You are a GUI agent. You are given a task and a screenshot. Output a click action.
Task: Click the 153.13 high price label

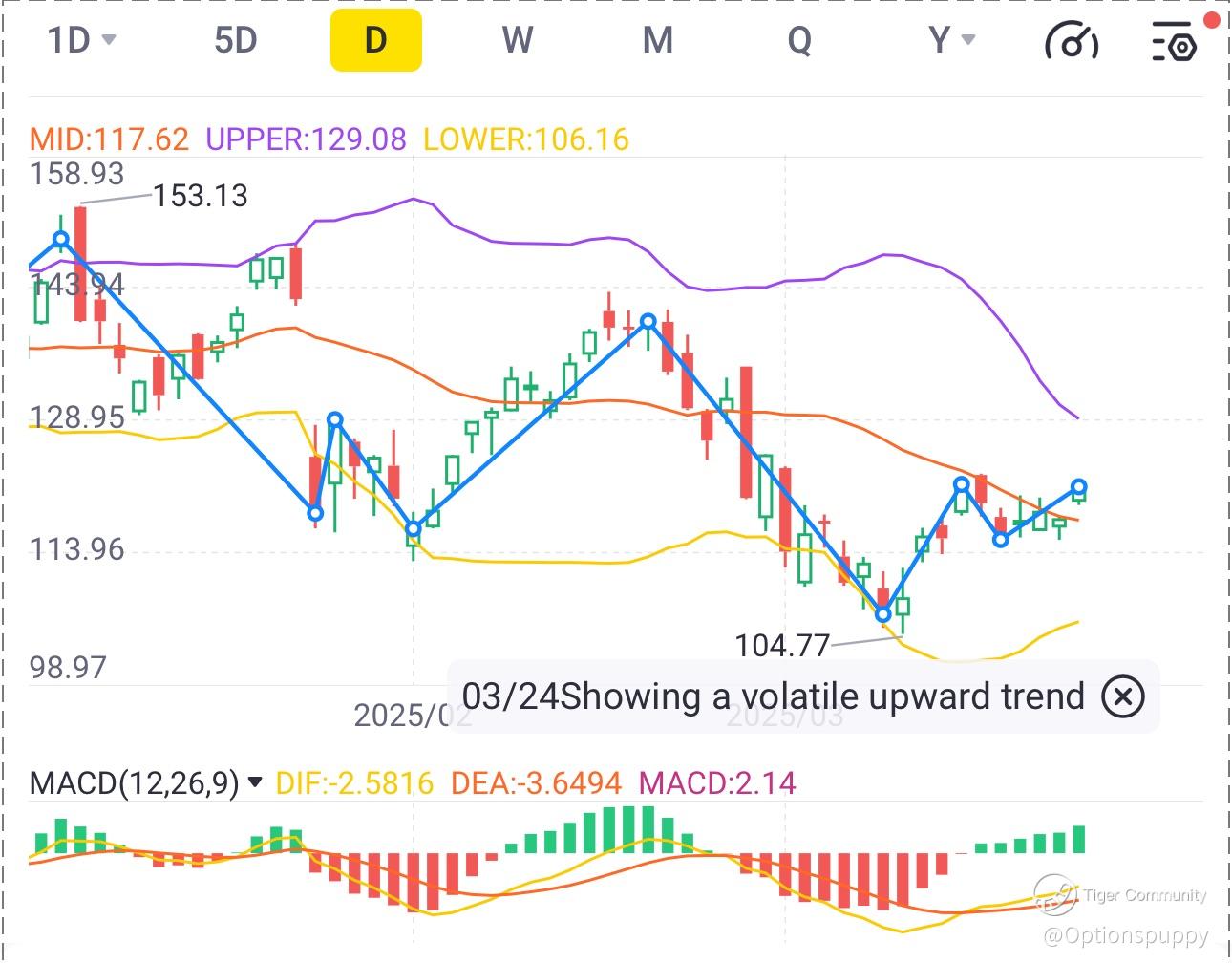click(201, 196)
